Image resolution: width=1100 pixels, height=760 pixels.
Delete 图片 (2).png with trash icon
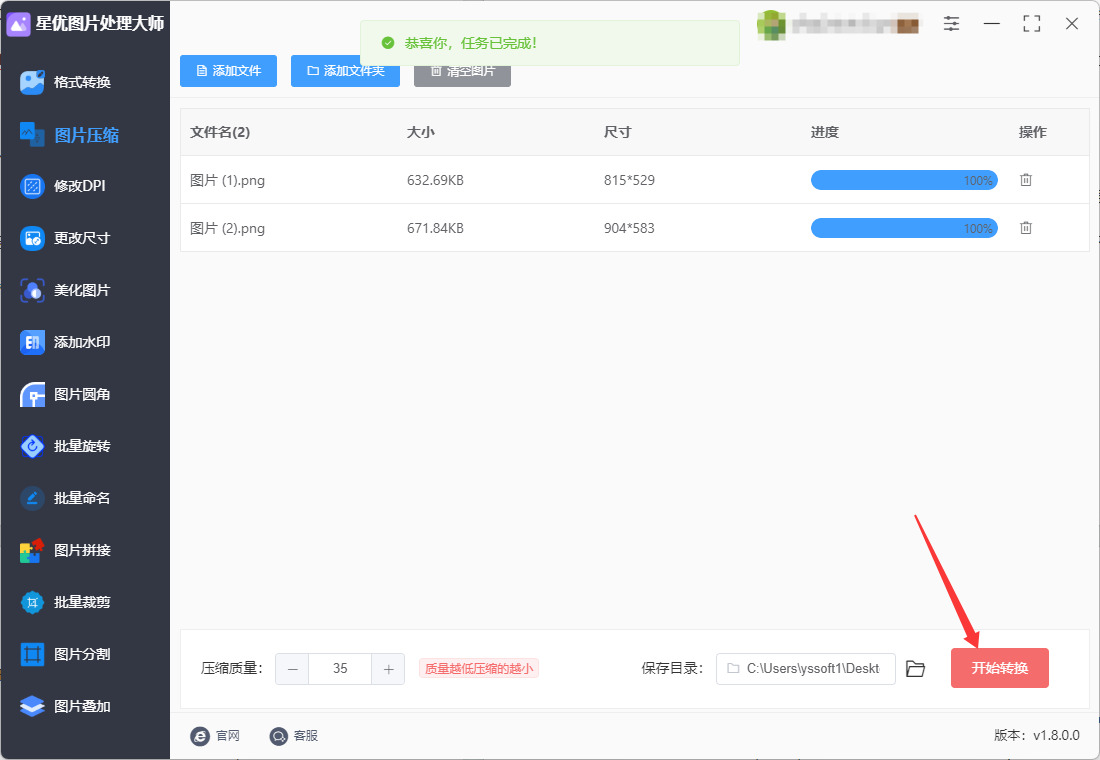click(x=1026, y=227)
